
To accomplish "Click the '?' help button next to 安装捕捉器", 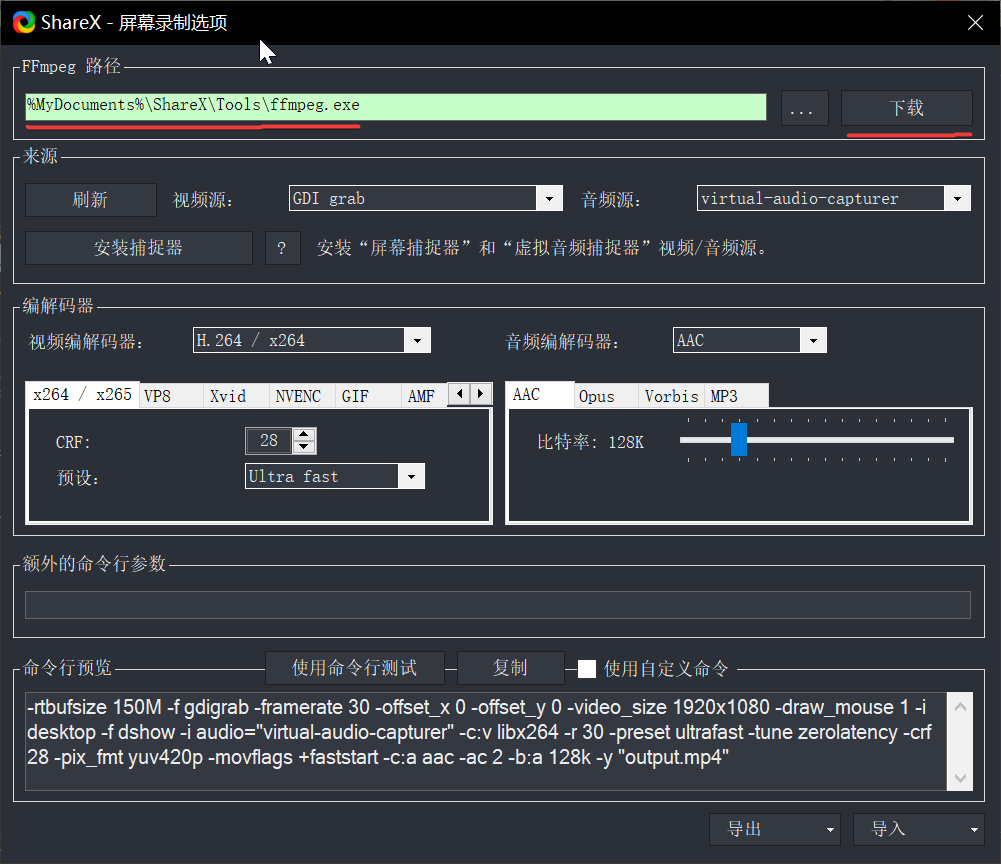I will pos(282,248).
